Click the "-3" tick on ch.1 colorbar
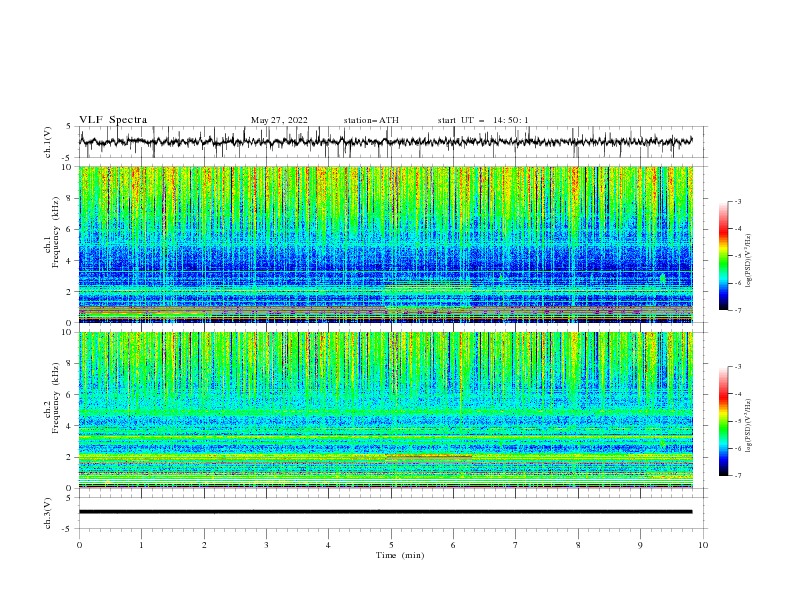Viewport: 792px width, 612px height. point(737,201)
